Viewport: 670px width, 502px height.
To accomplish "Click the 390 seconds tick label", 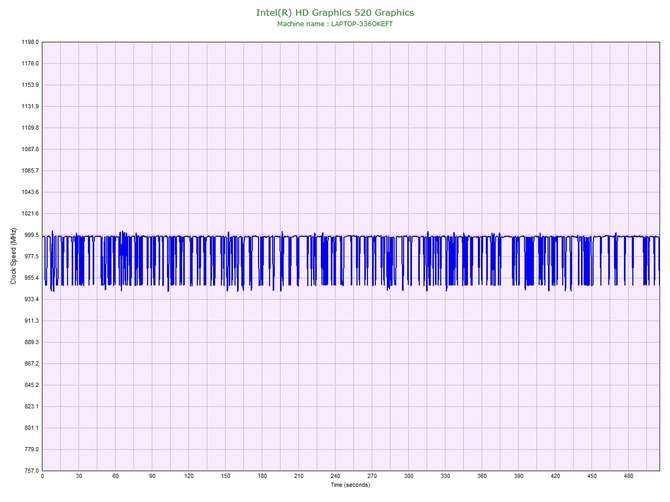I will click(519, 476).
